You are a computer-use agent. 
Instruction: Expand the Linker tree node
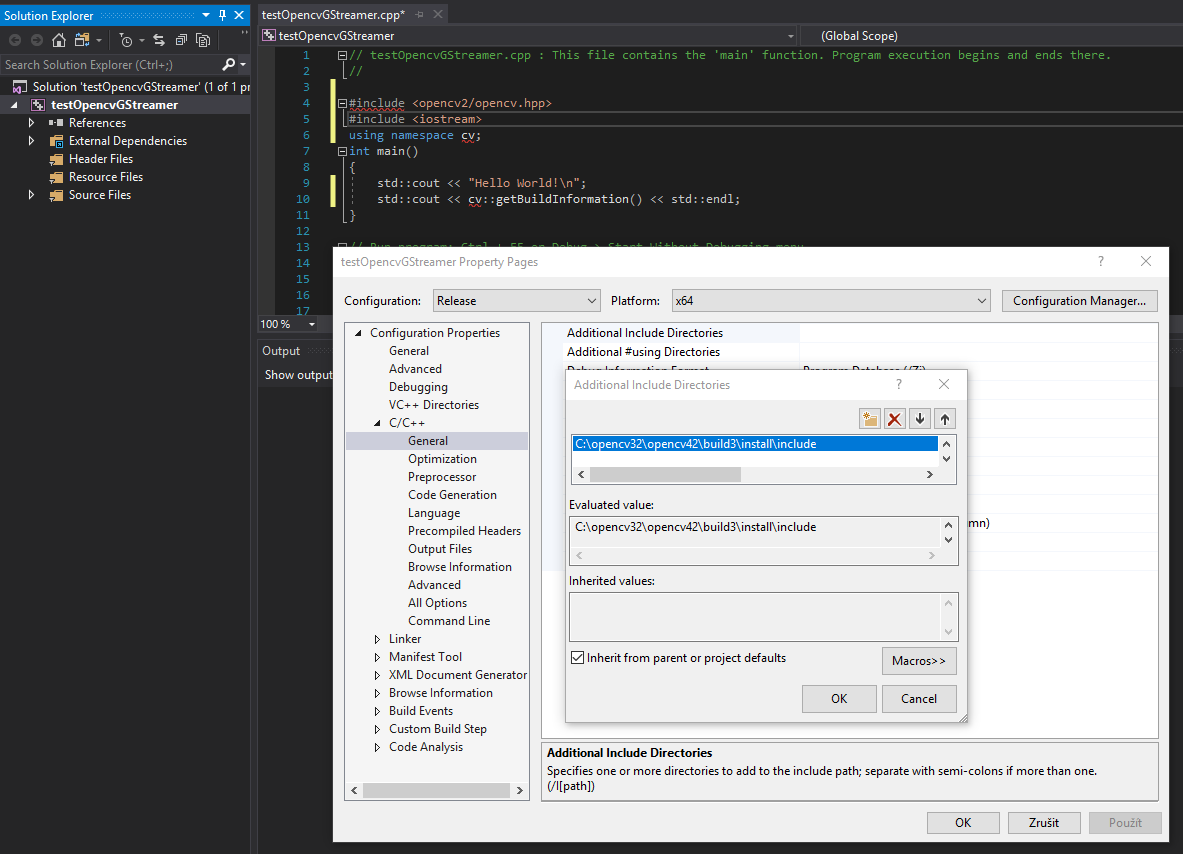[x=377, y=639]
